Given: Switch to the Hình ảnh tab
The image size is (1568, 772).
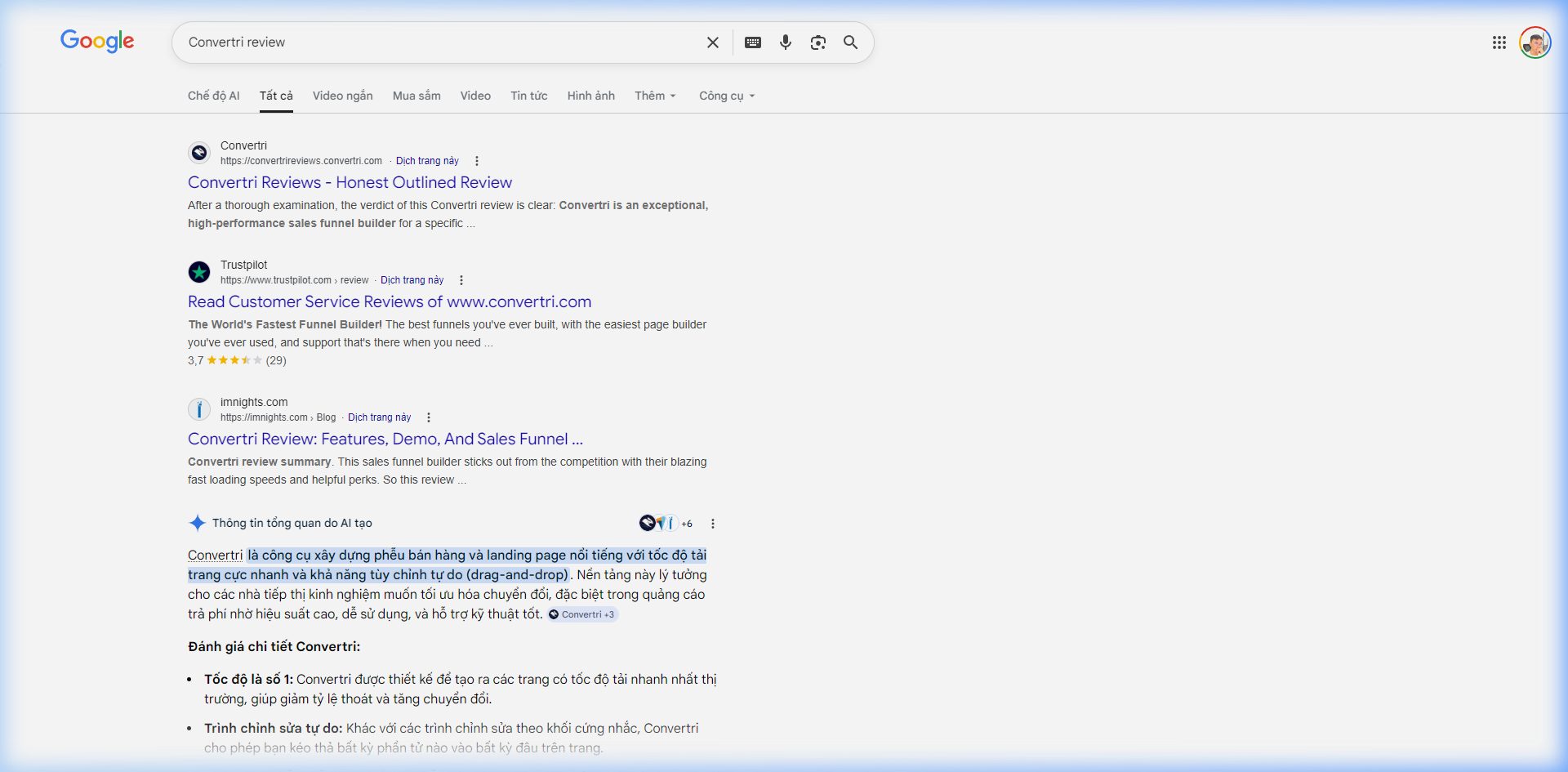Looking at the screenshot, I should [x=590, y=96].
